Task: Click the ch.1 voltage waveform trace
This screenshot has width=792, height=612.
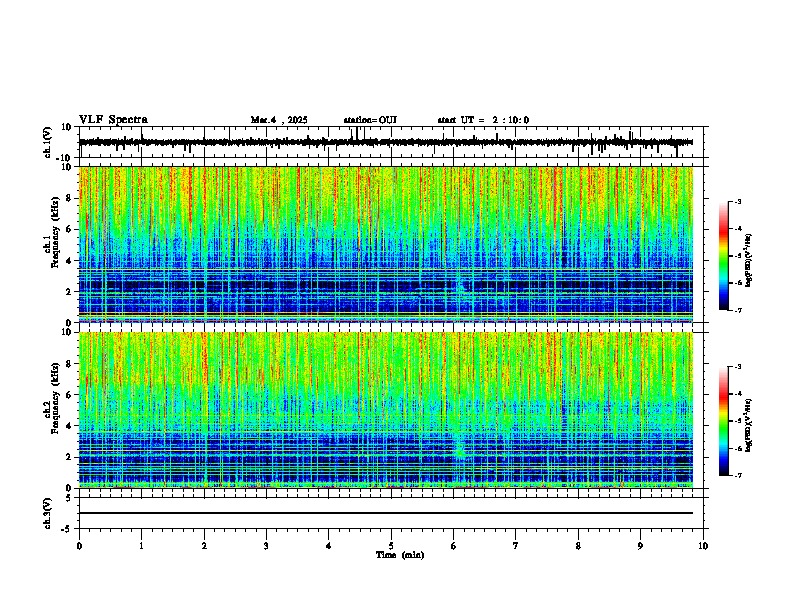Action: pos(386,142)
